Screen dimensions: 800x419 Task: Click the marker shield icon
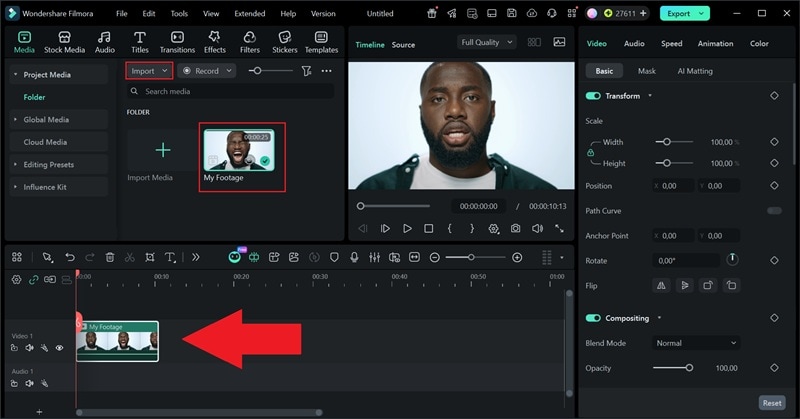tap(334, 257)
